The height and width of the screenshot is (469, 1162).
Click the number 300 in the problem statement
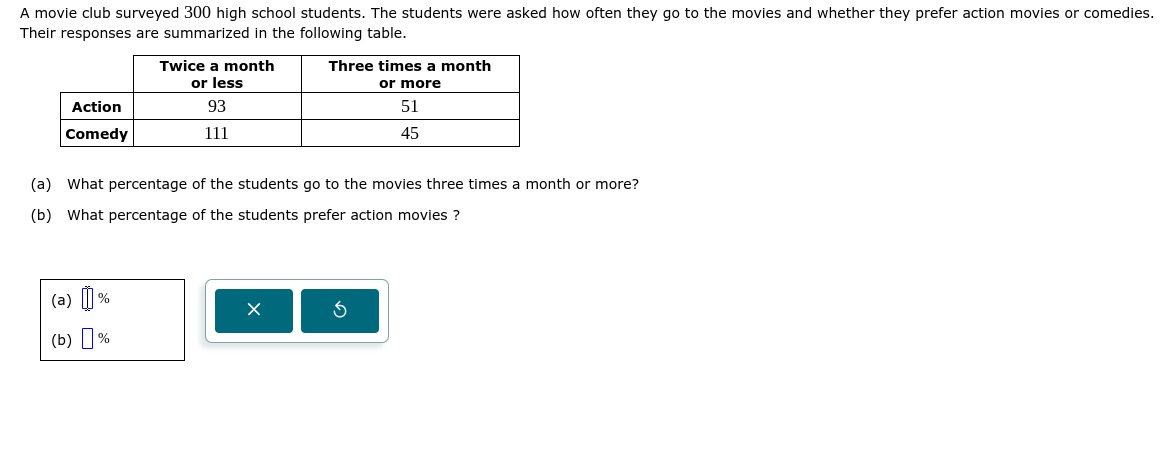tap(197, 13)
